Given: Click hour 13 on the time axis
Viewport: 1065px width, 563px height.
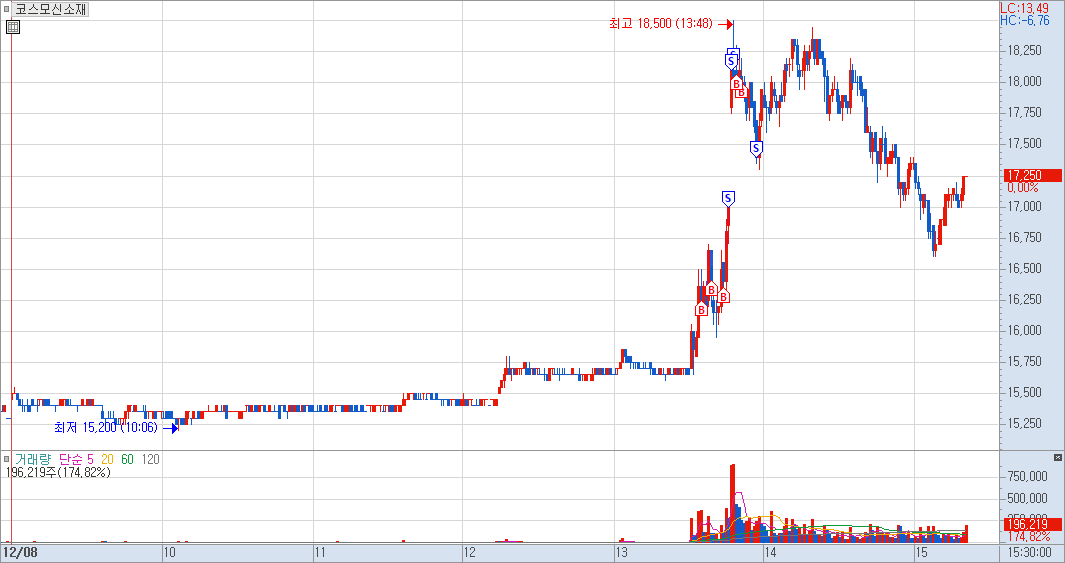Looking at the screenshot, I should tap(621, 553).
